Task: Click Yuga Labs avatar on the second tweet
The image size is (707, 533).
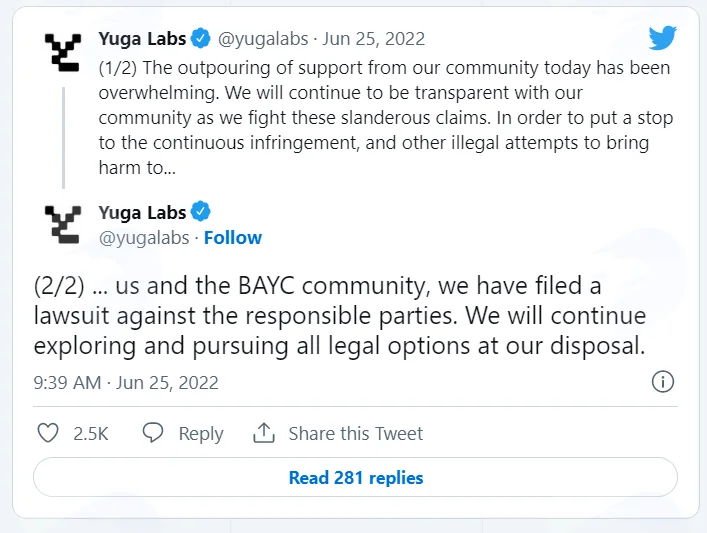Action: pos(63,225)
